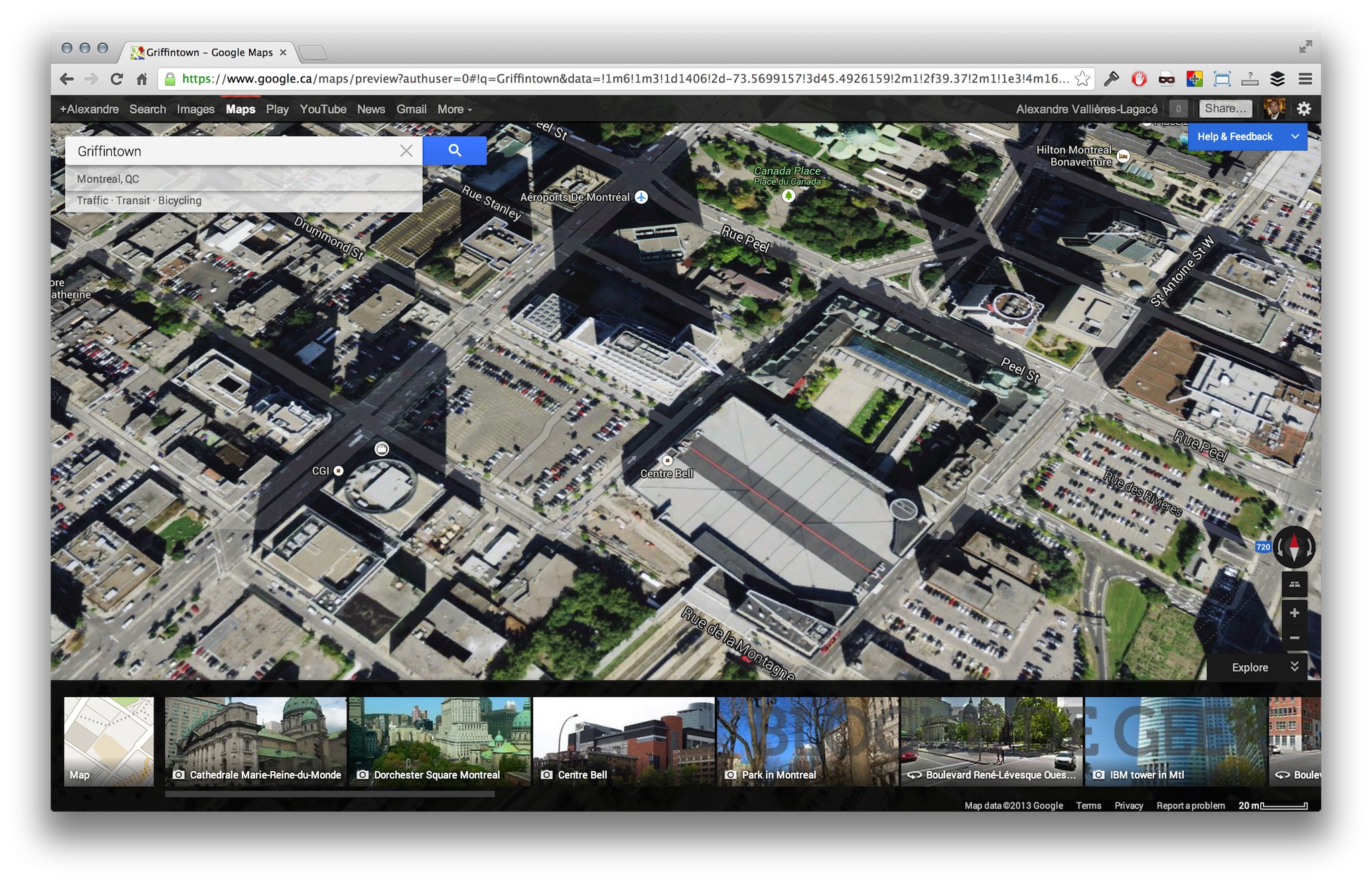
Task: Click the Hilton Montreal Bonaventure hotel marker
Action: [1123, 156]
